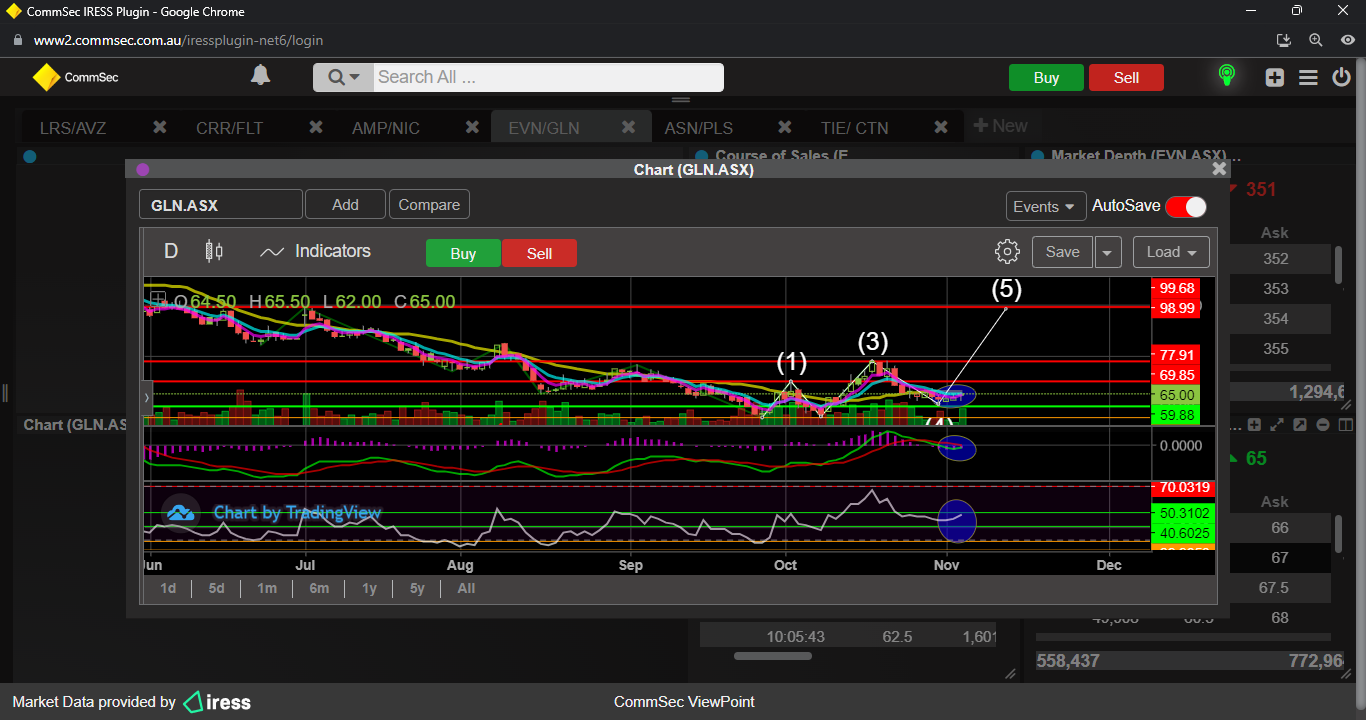Click the Compare button
Image resolution: width=1366 pixels, height=720 pixels.
(x=429, y=204)
